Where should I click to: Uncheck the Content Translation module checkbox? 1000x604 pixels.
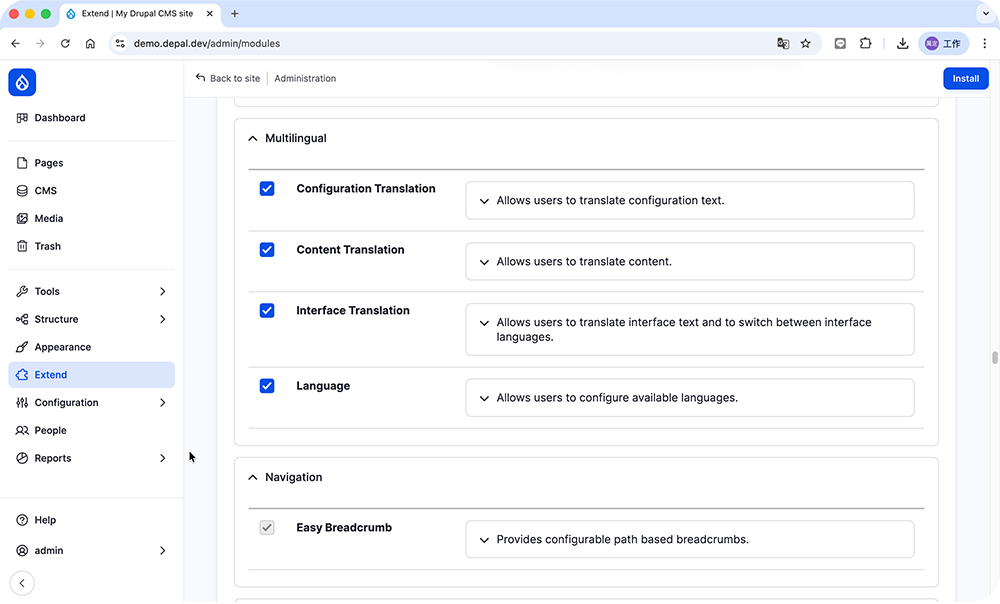(x=267, y=250)
